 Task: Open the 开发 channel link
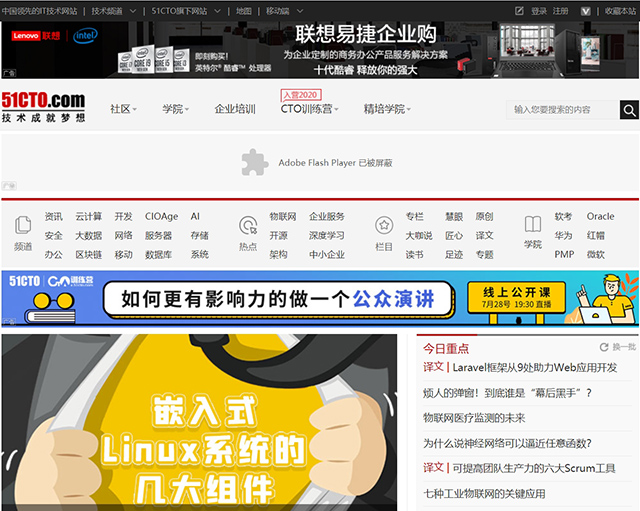click(x=123, y=216)
